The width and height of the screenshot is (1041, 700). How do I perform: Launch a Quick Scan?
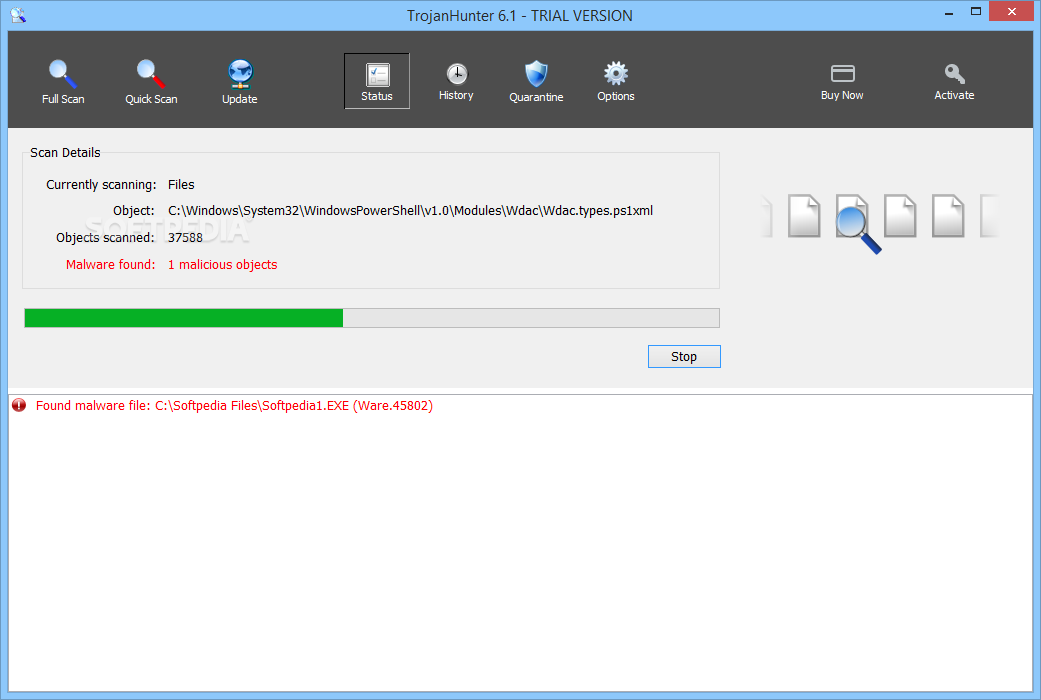click(151, 82)
